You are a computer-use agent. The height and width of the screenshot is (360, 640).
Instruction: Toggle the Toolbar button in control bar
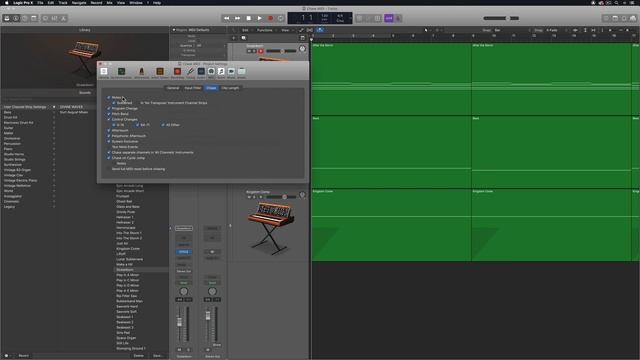(34, 18)
